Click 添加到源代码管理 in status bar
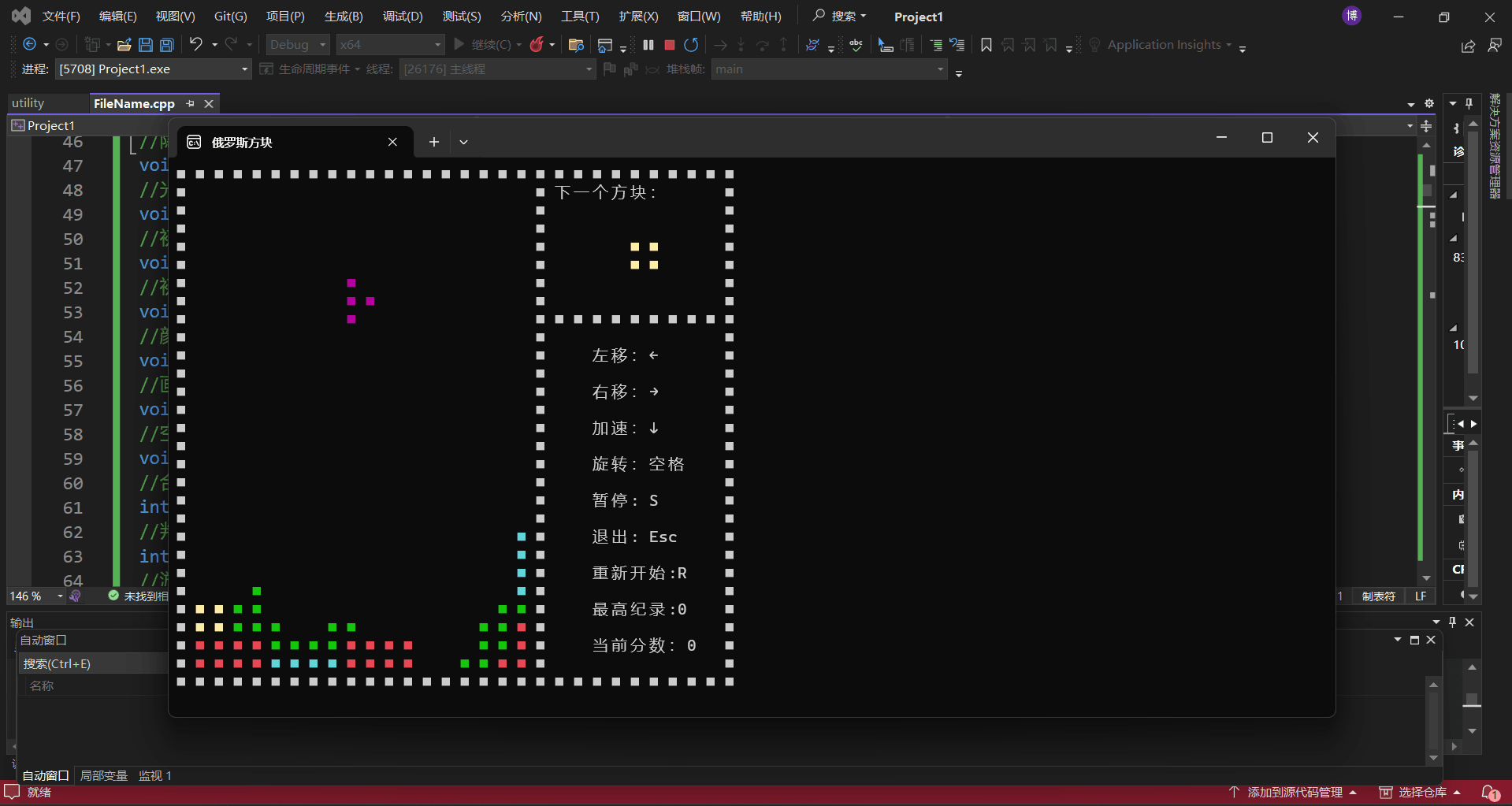Viewport: 1512px width, 806px height. pyautogui.click(x=1295, y=793)
